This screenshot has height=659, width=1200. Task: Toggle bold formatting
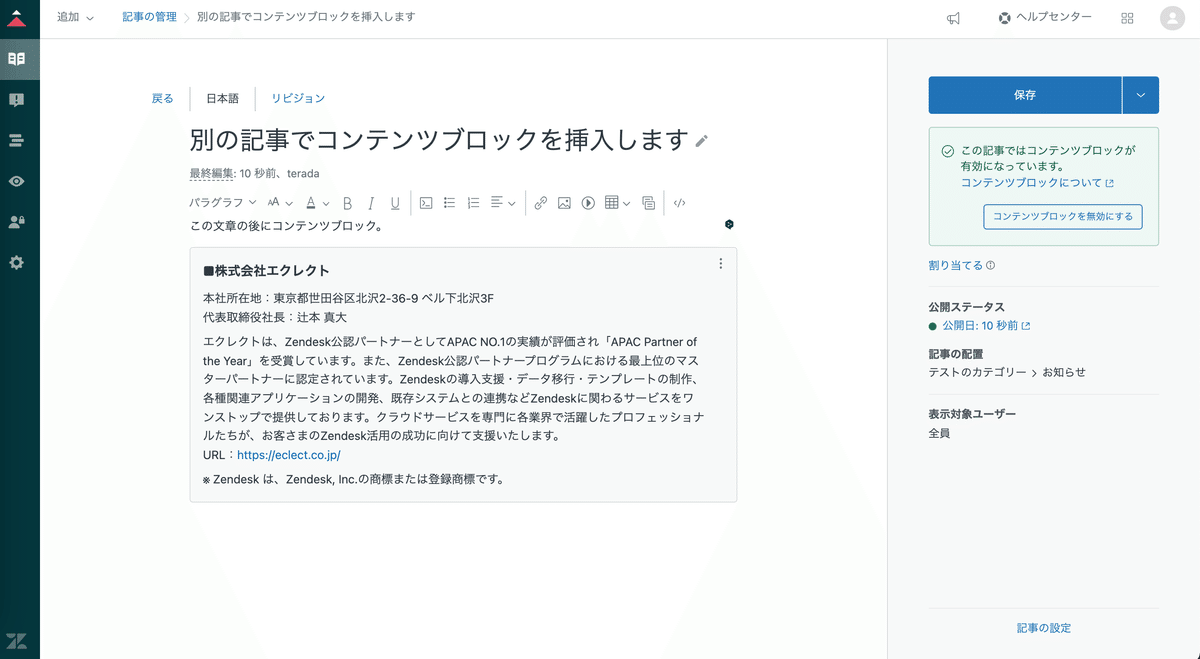[x=348, y=203]
